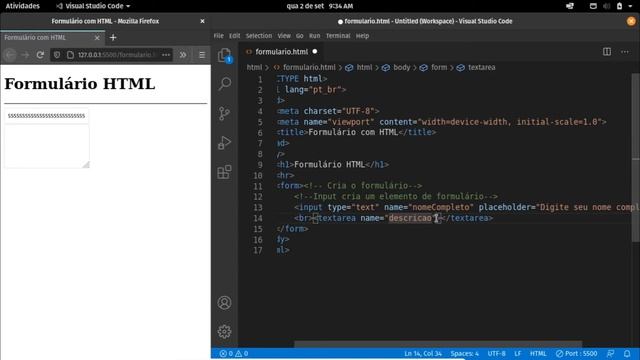This screenshot has height=360, width=640.
Task: Split the editor to the right
Action: pyautogui.click(x=607, y=51)
